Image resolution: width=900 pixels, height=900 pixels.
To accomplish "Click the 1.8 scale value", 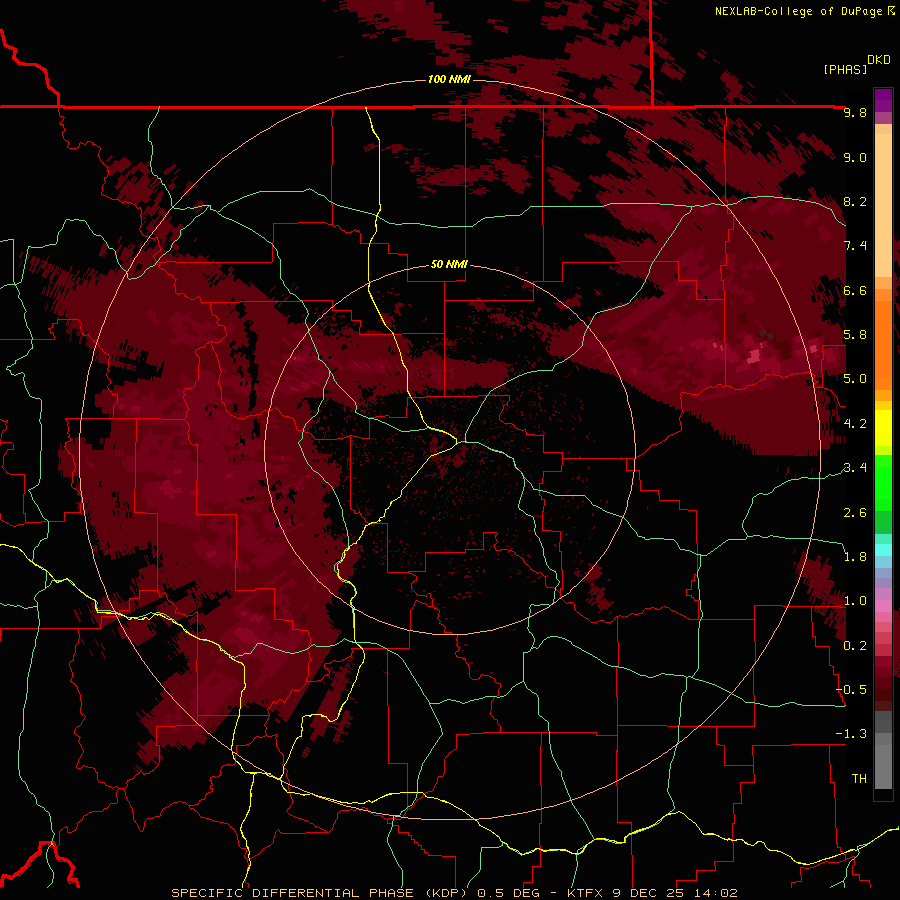I will [855, 557].
